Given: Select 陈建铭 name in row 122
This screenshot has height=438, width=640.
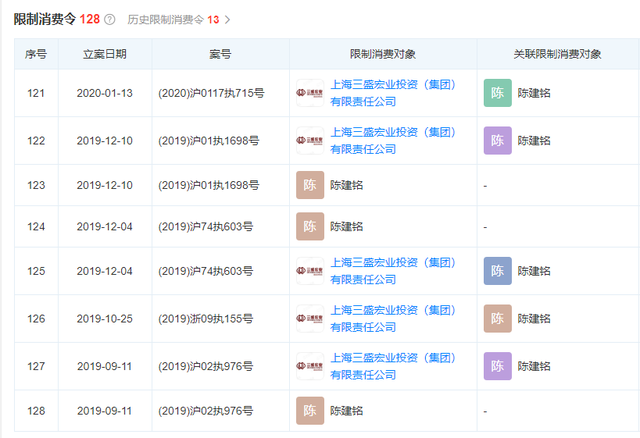Looking at the screenshot, I should 534,140.
